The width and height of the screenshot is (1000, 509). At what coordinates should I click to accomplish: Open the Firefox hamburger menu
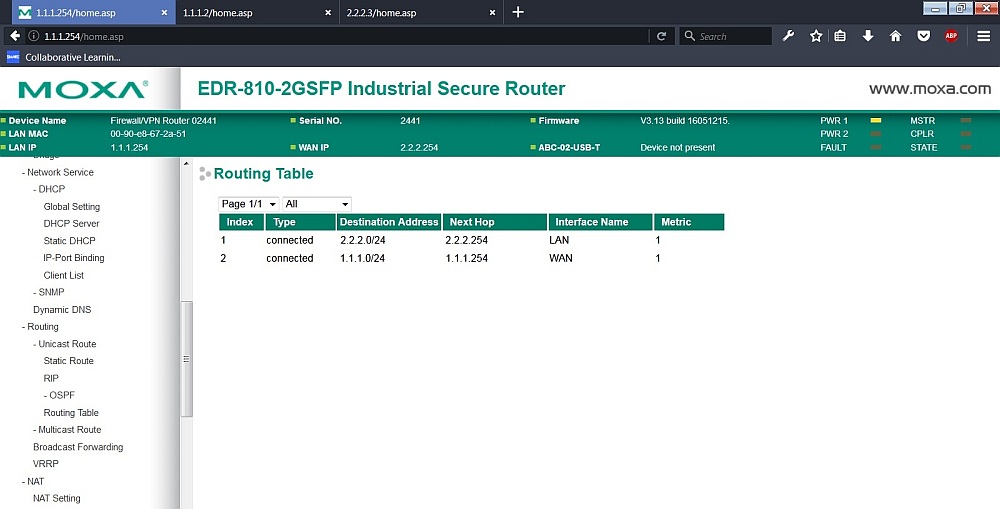(983, 36)
